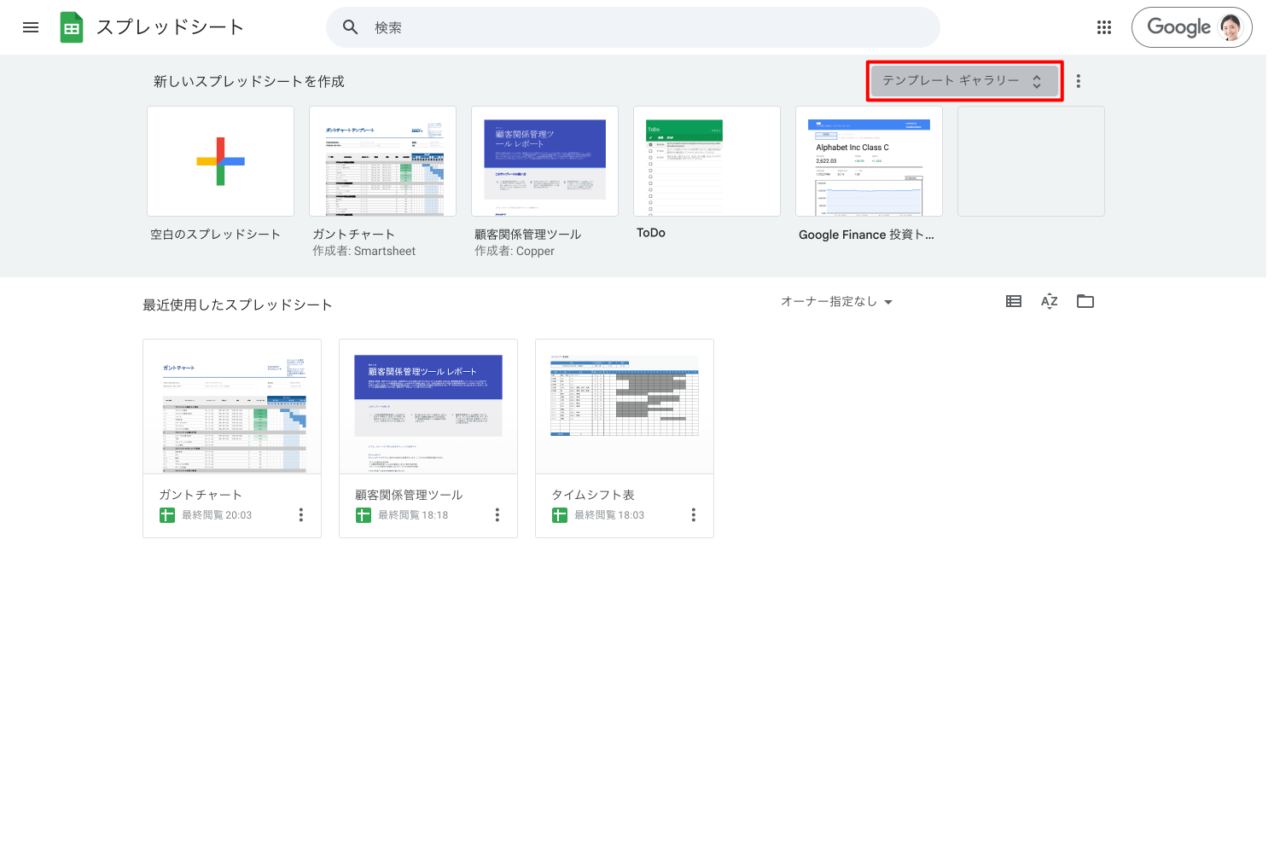Viewport: 1280px width, 853px height.
Task: Open more actions for ガントチャート file
Action: (x=301, y=515)
